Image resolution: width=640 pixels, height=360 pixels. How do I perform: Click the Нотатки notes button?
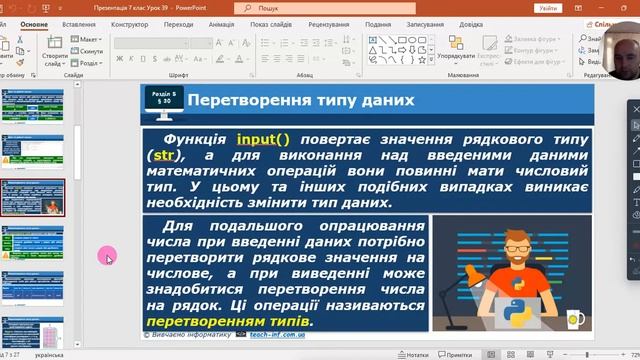tap(413, 355)
